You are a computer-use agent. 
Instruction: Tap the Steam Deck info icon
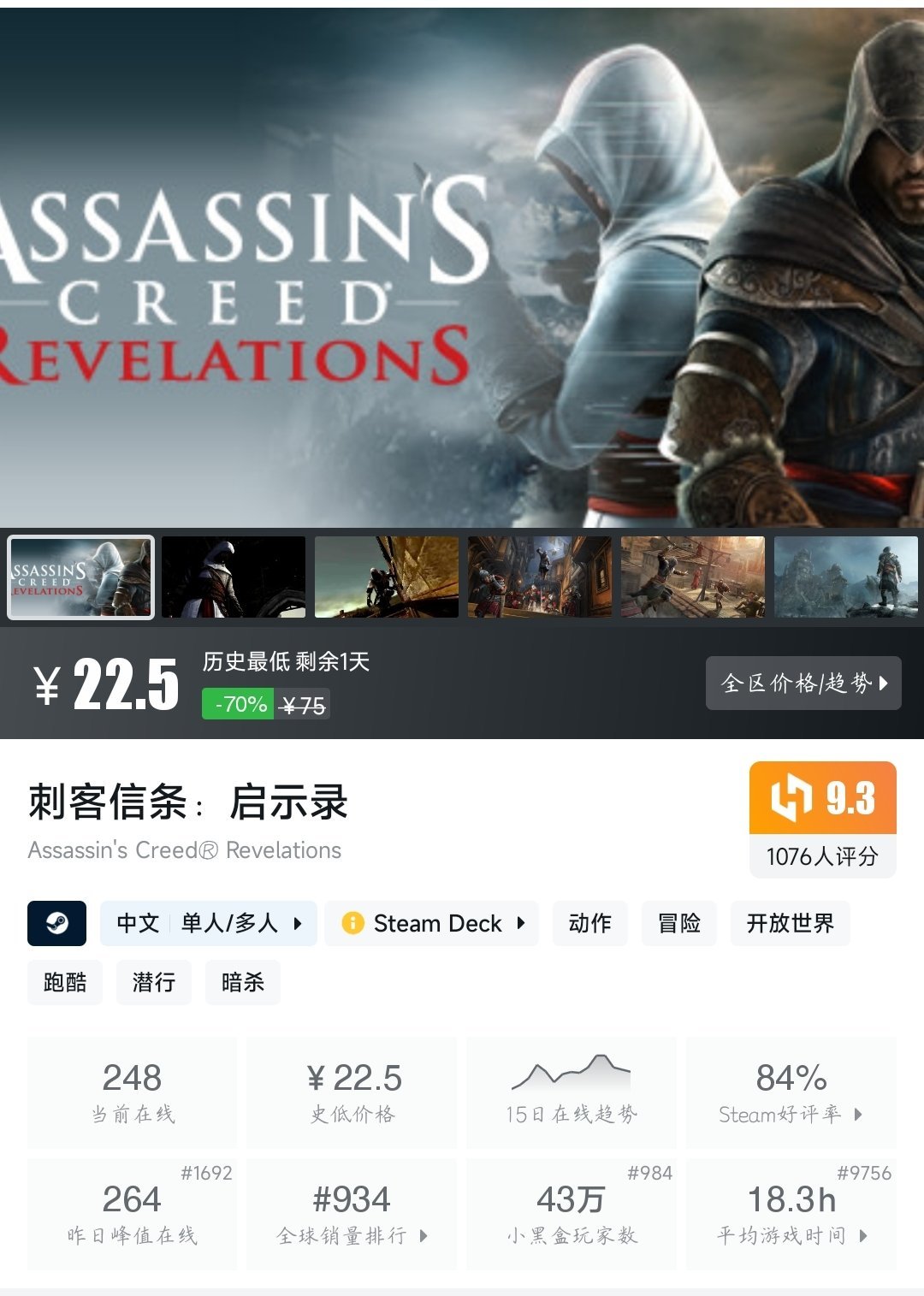[x=352, y=923]
